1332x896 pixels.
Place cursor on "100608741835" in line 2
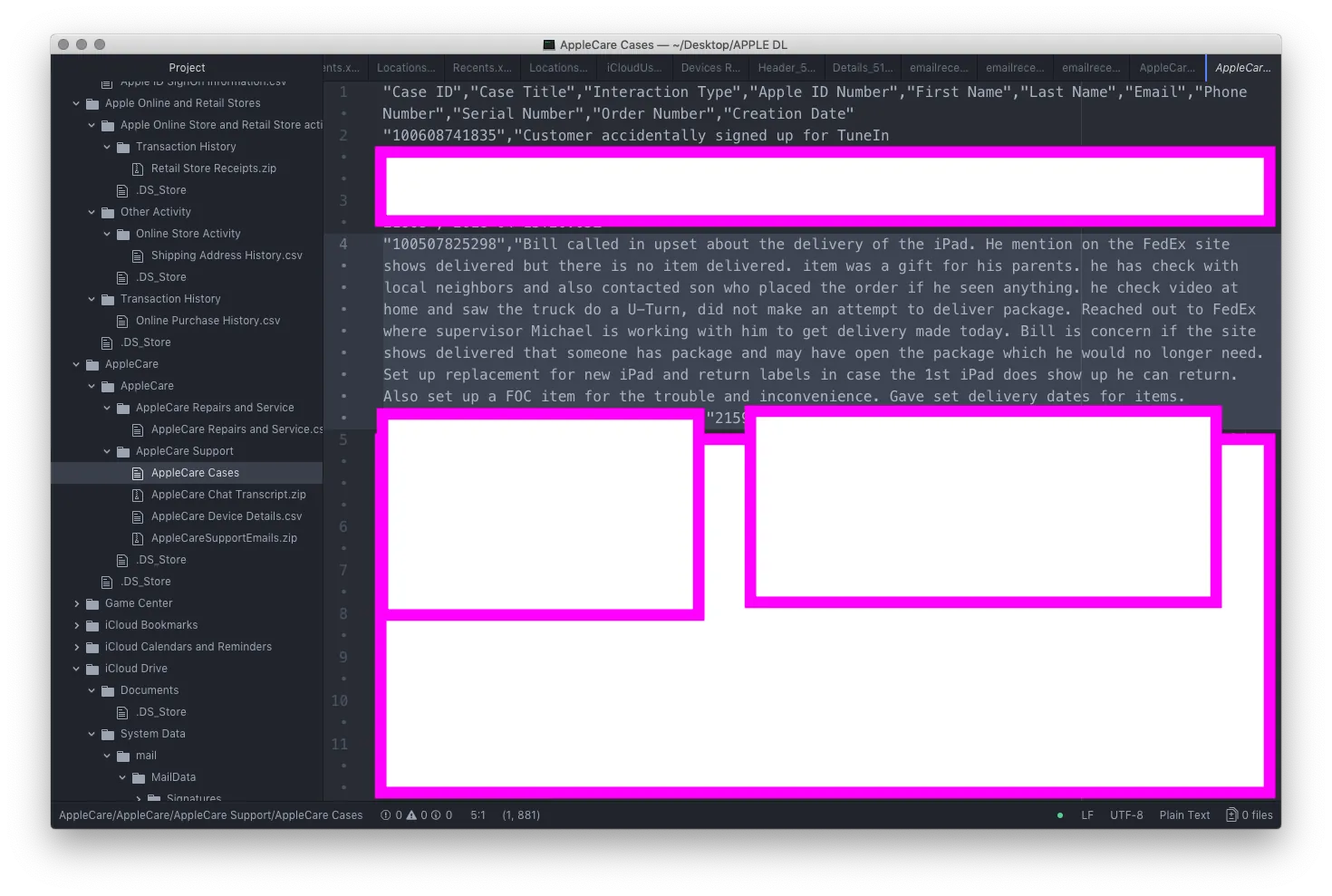[x=444, y=135]
